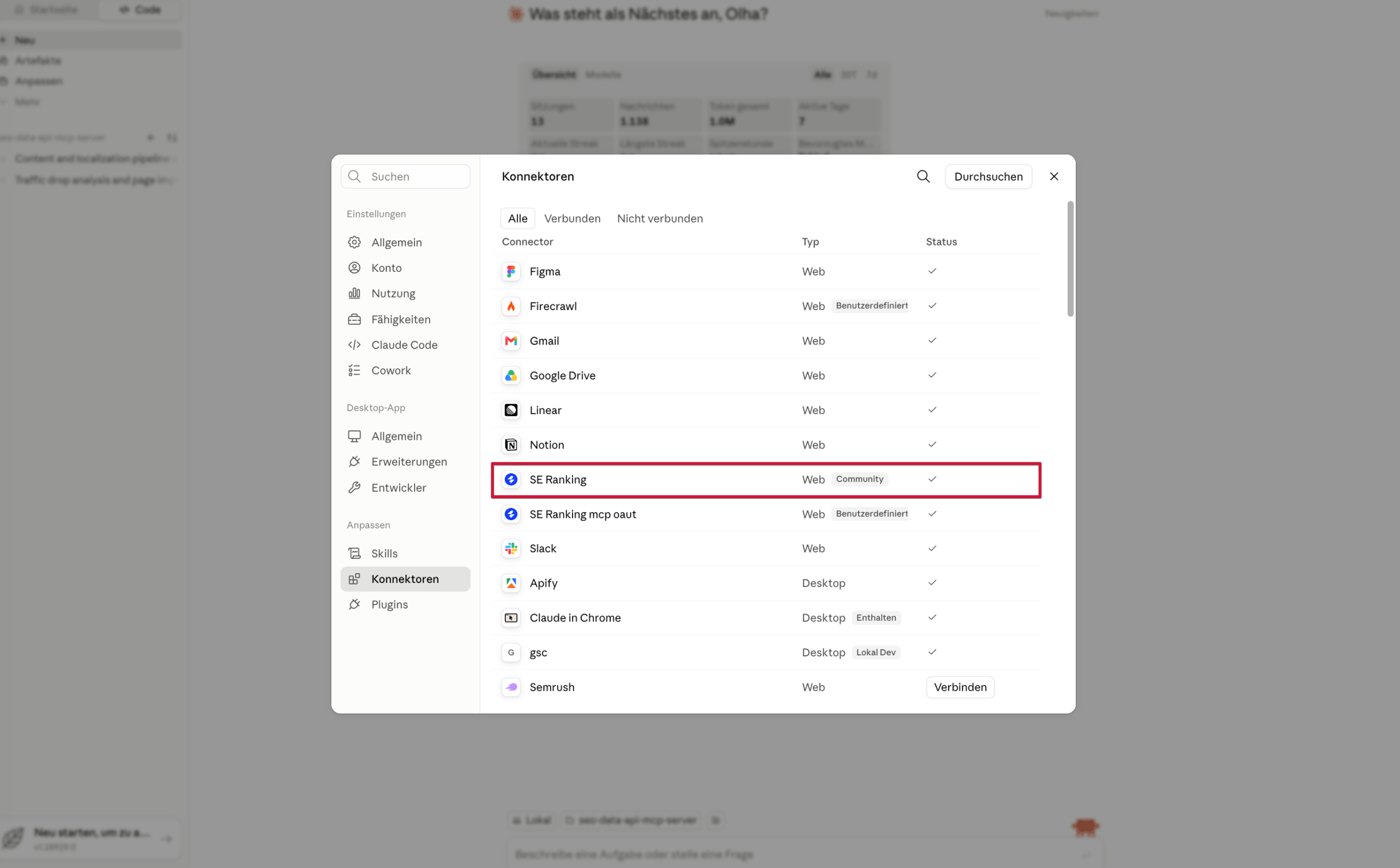
Task: Click the SE Ranking mcp oaut icon
Action: tap(511, 514)
